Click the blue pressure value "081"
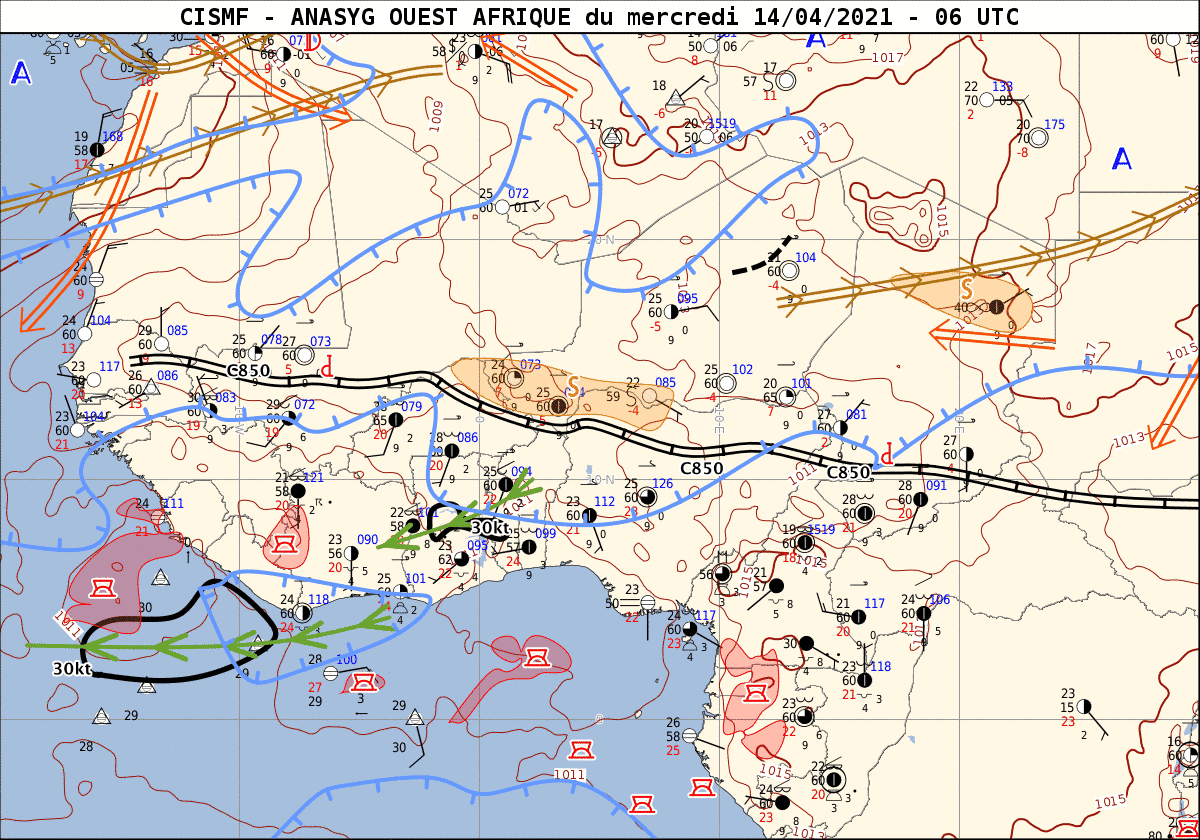This screenshot has width=1200, height=840. [x=857, y=415]
